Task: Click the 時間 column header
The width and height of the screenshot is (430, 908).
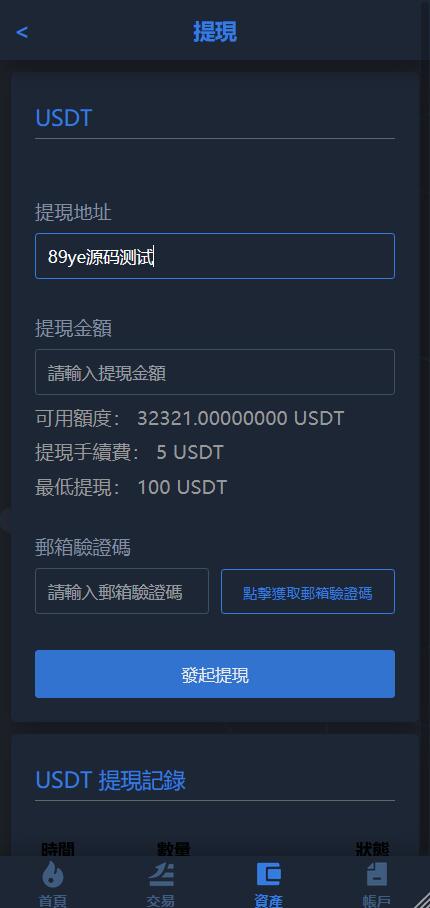Action: point(58,850)
